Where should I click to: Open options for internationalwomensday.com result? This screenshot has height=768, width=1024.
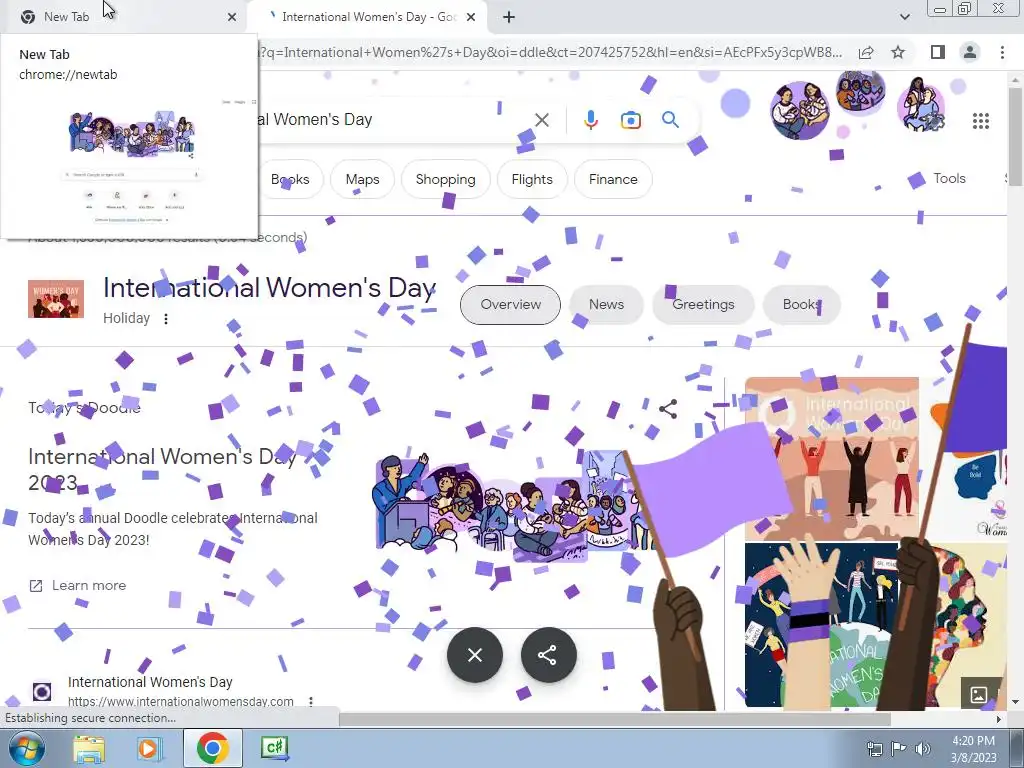(311, 701)
